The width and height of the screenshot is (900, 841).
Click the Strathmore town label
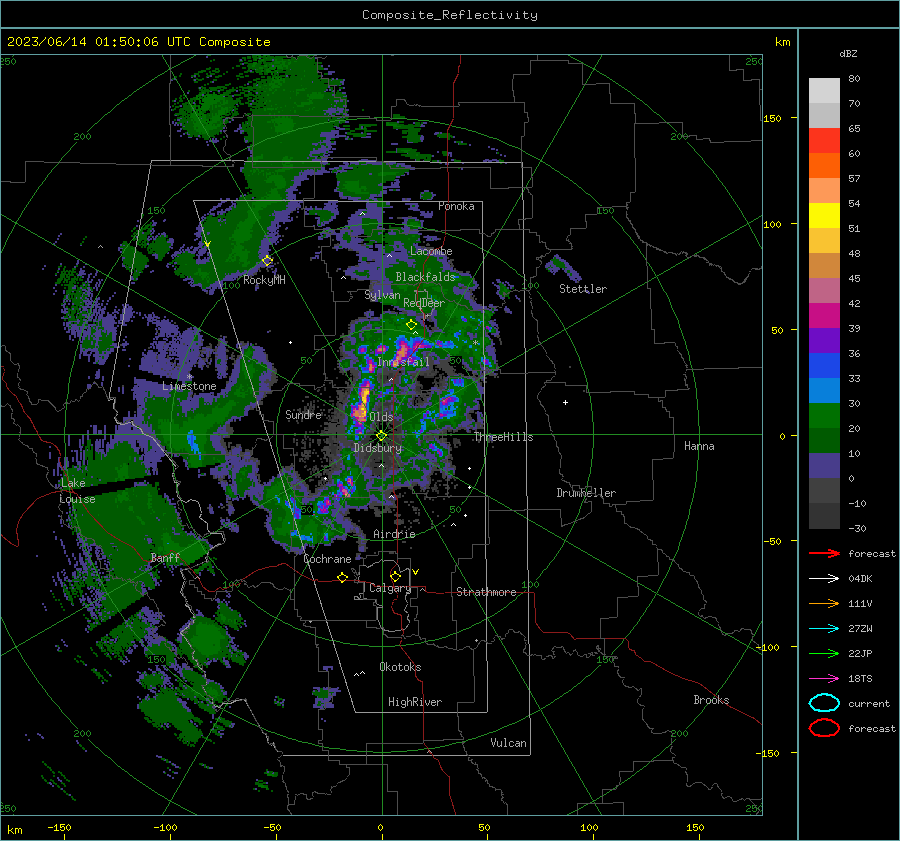pos(486,592)
